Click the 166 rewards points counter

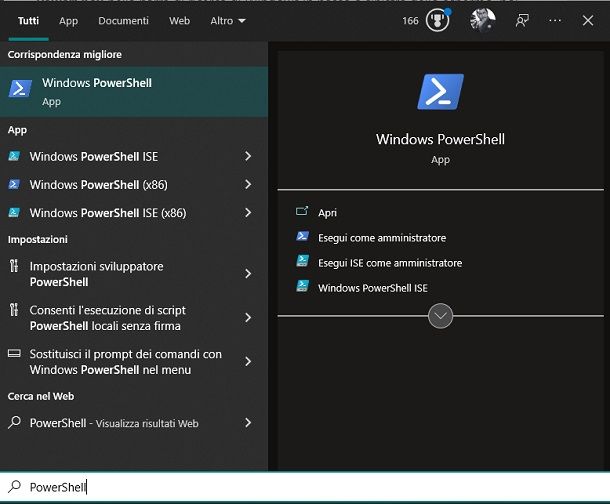tap(410, 21)
